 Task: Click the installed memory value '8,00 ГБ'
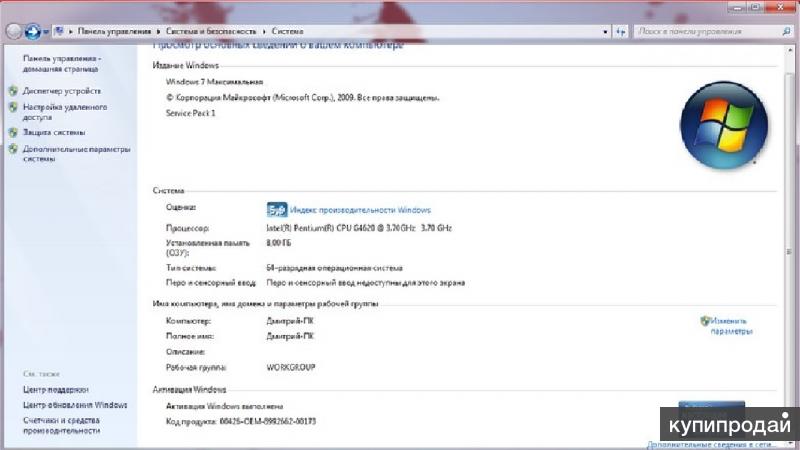point(279,243)
